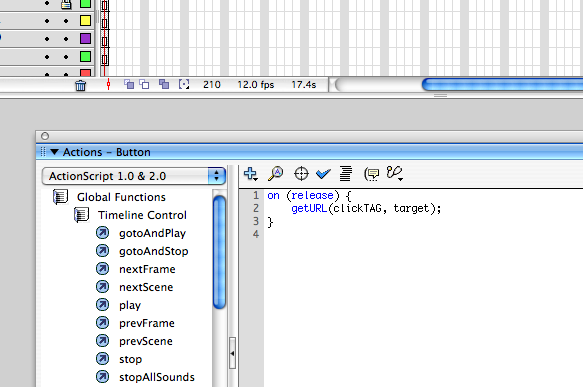This screenshot has height=387, width=583.
Task: Click the arrow icon beside stop
Action: (103, 359)
